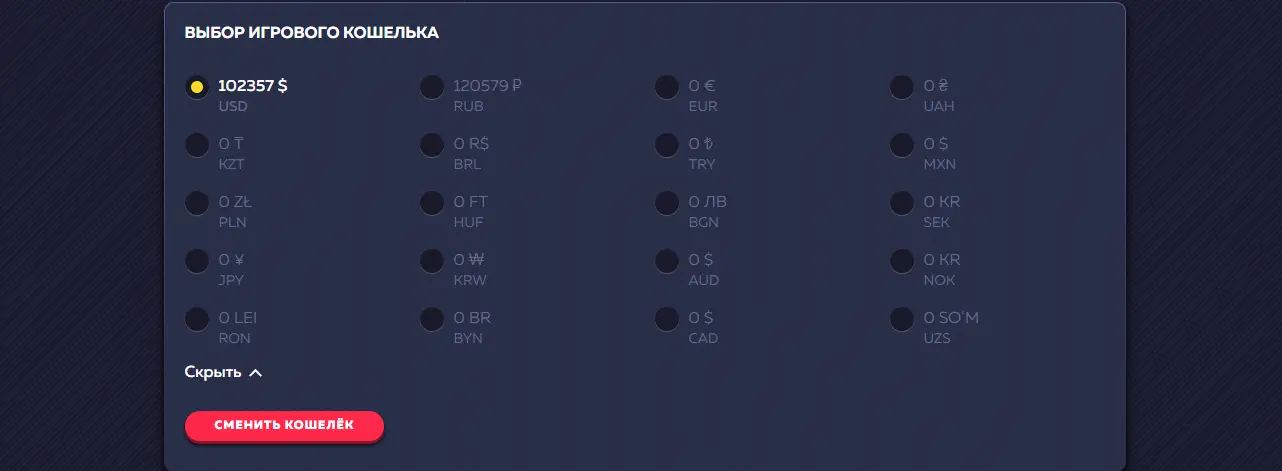Pick the BRL wallet radio button
The image size is (1282, 471).
[432, 145]
